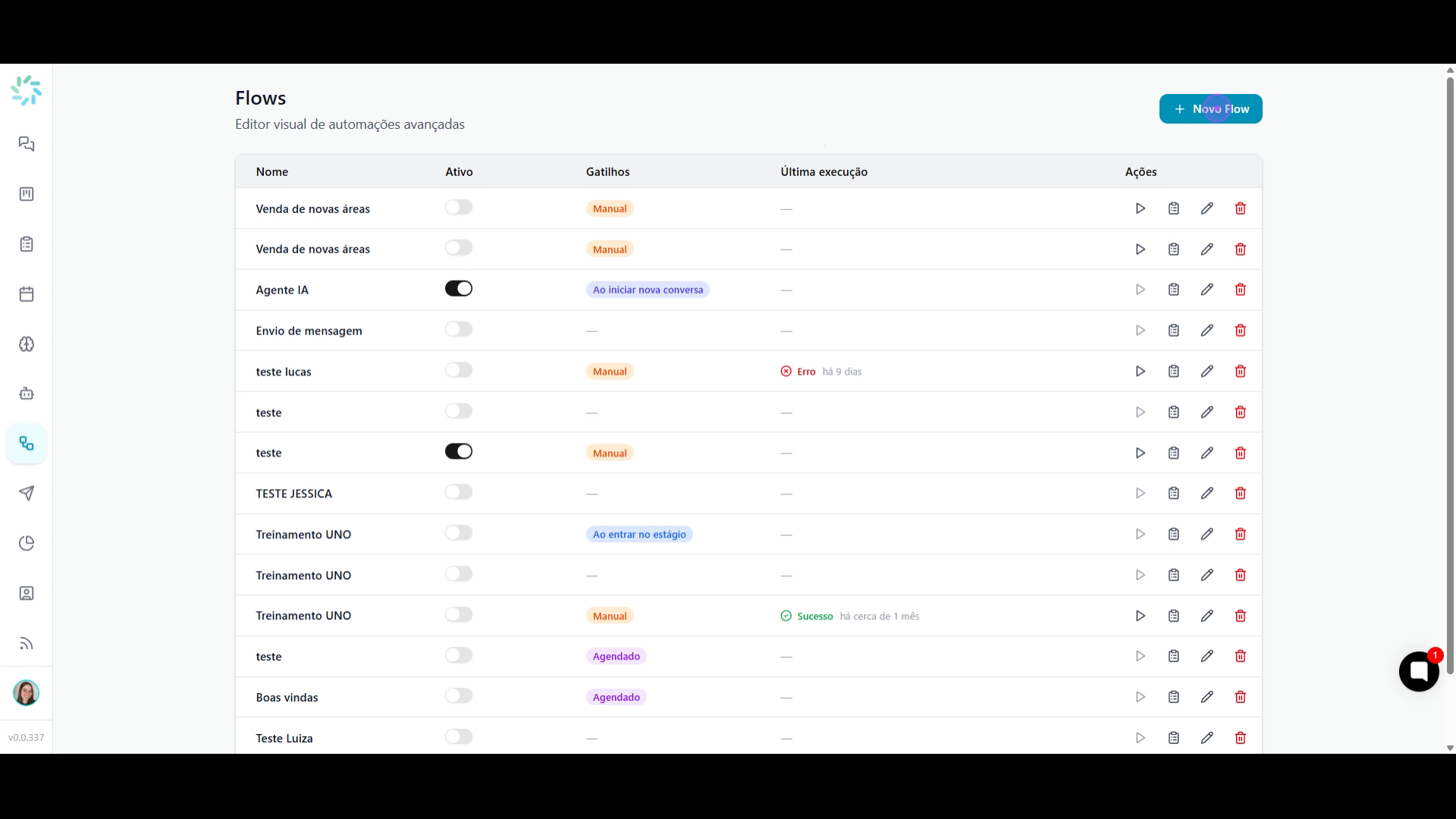View logs for TESTE JESSICA flow
This screenshot has width=1456, height=819.
click(1174, 494)
